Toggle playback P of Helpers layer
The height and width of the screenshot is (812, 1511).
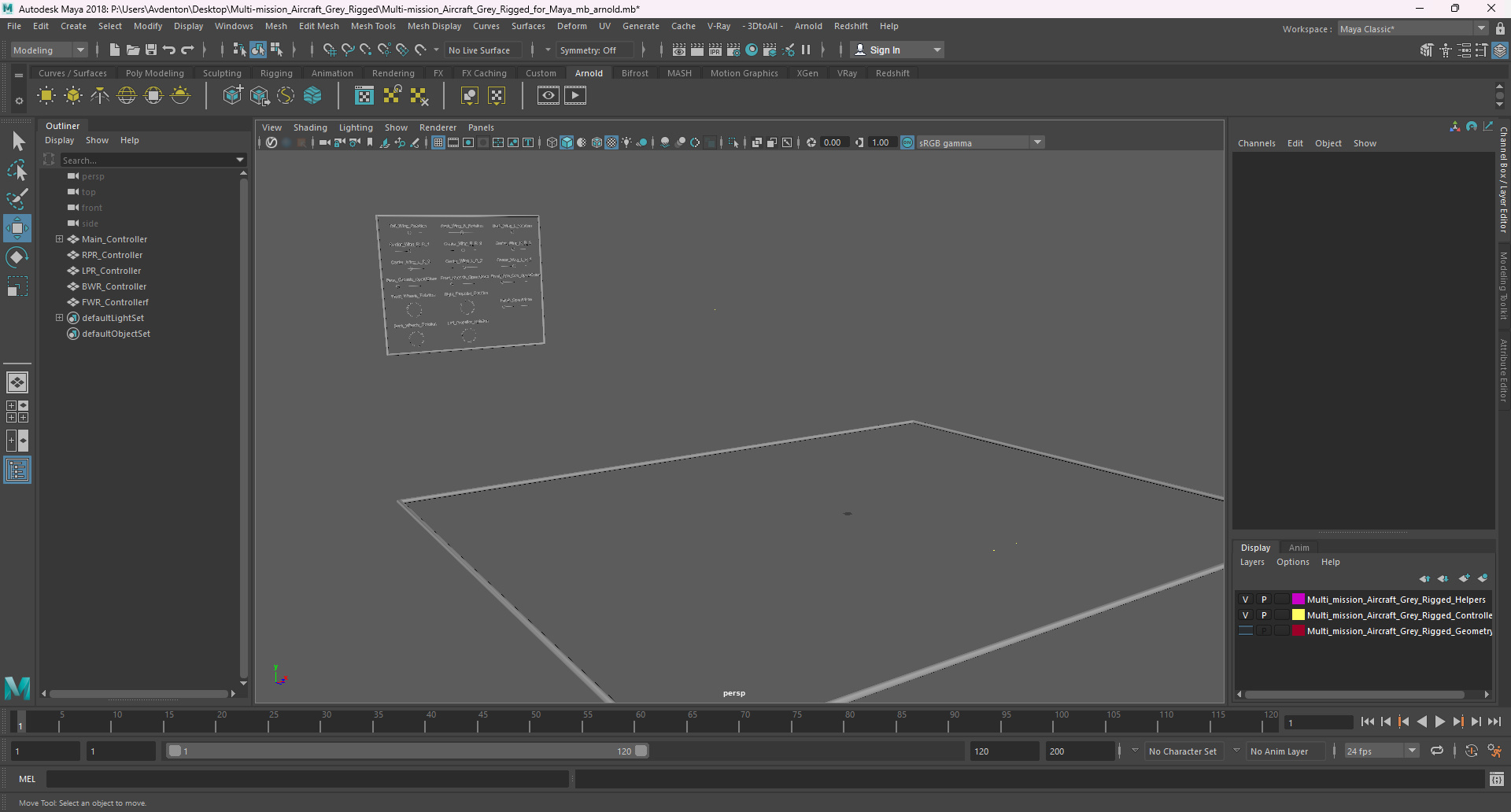point(1264,600)
